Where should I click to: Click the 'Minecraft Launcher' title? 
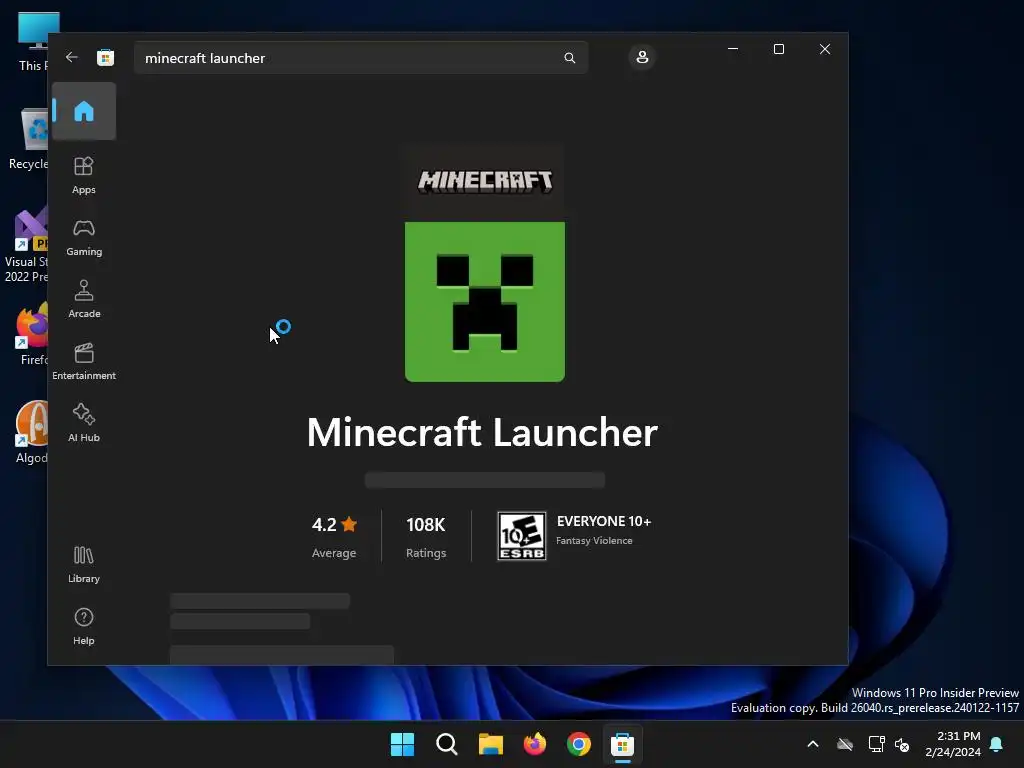point(482,432)
